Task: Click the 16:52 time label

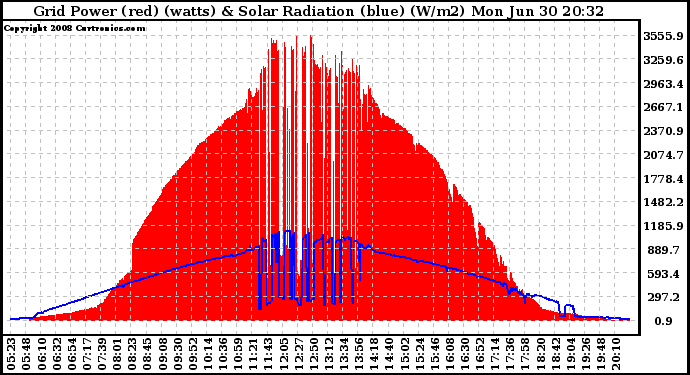Action: point(479,354)
